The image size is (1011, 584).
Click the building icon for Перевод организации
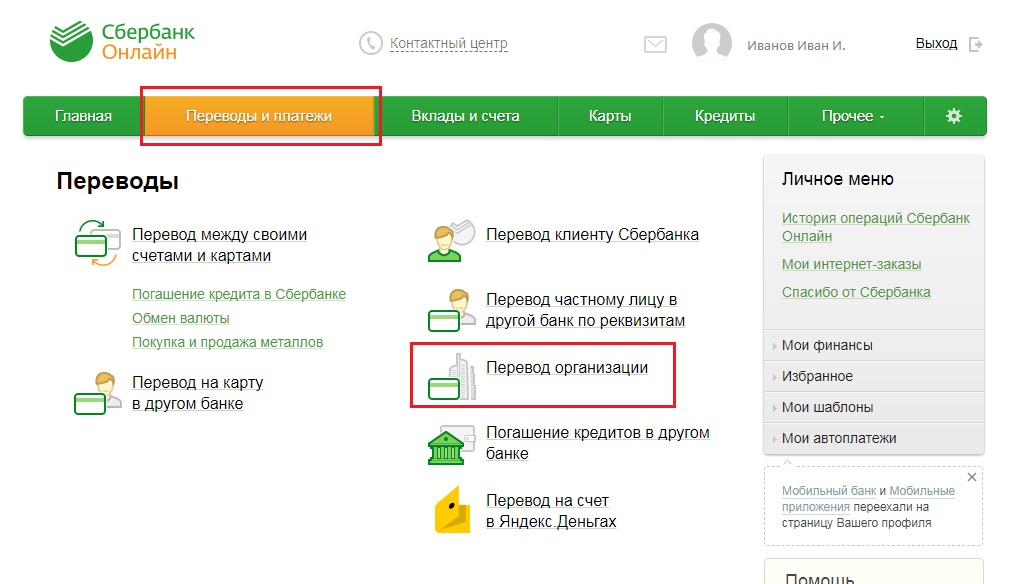coord(452,377)
